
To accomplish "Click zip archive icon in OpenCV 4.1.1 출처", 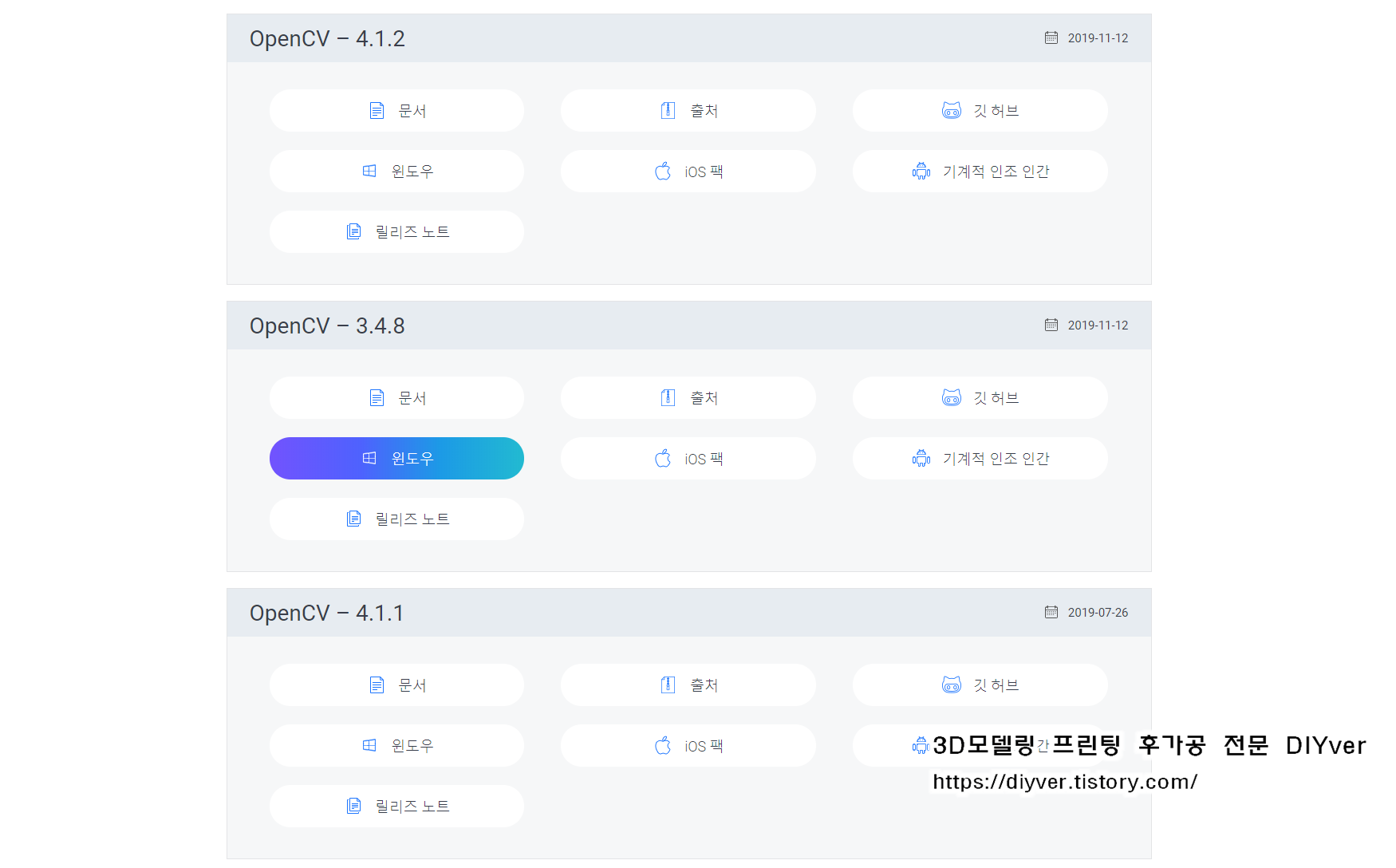I will [668, 685].
